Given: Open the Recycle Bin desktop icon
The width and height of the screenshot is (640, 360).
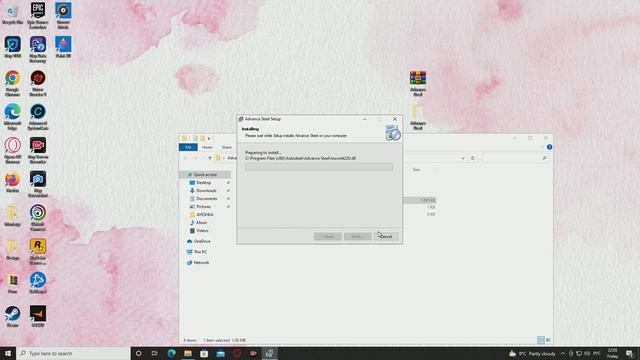Looking at the screenshot, I should pyautogui.click(x=12, y=14).
